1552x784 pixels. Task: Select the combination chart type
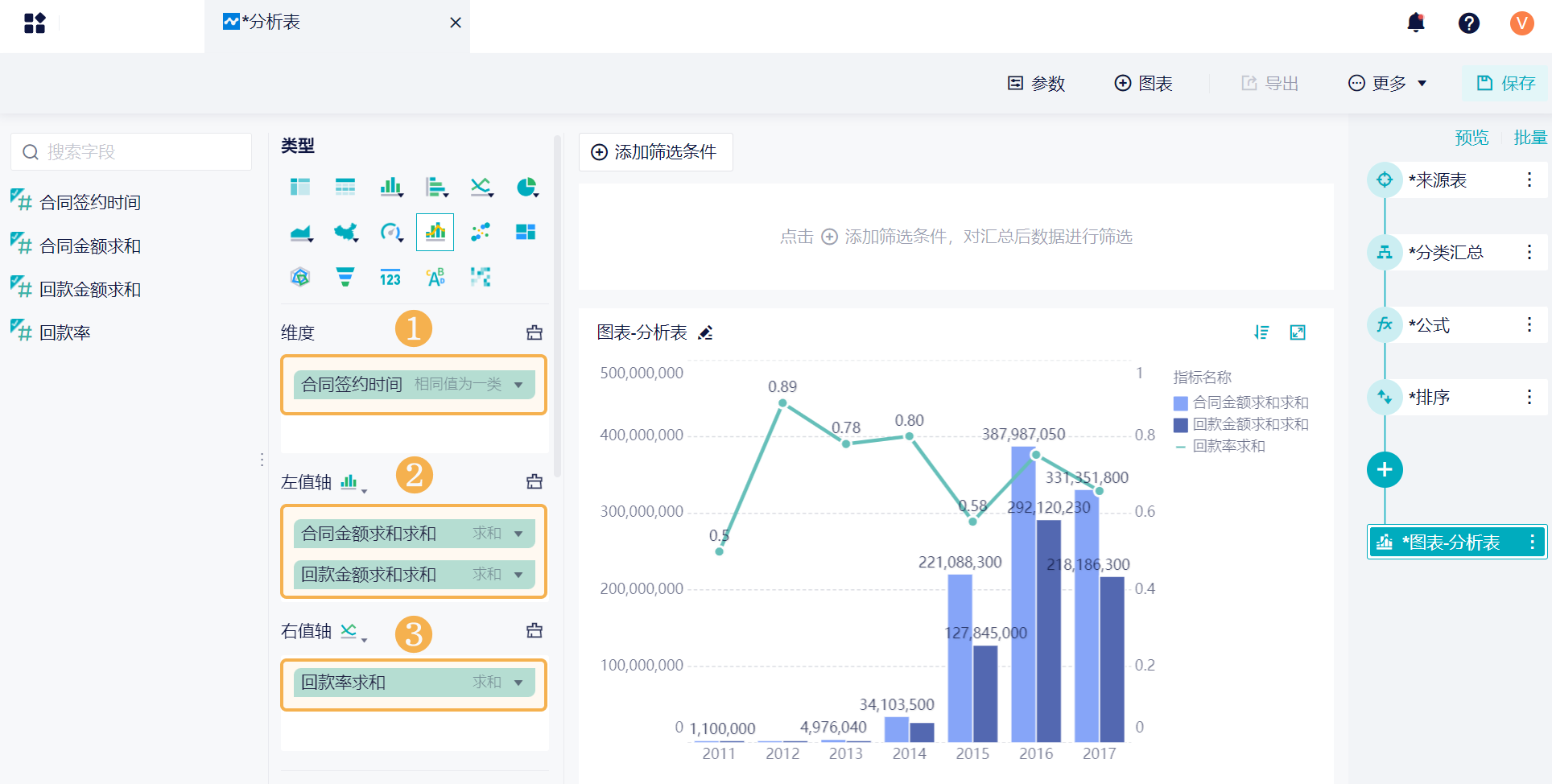click(435, 233)
